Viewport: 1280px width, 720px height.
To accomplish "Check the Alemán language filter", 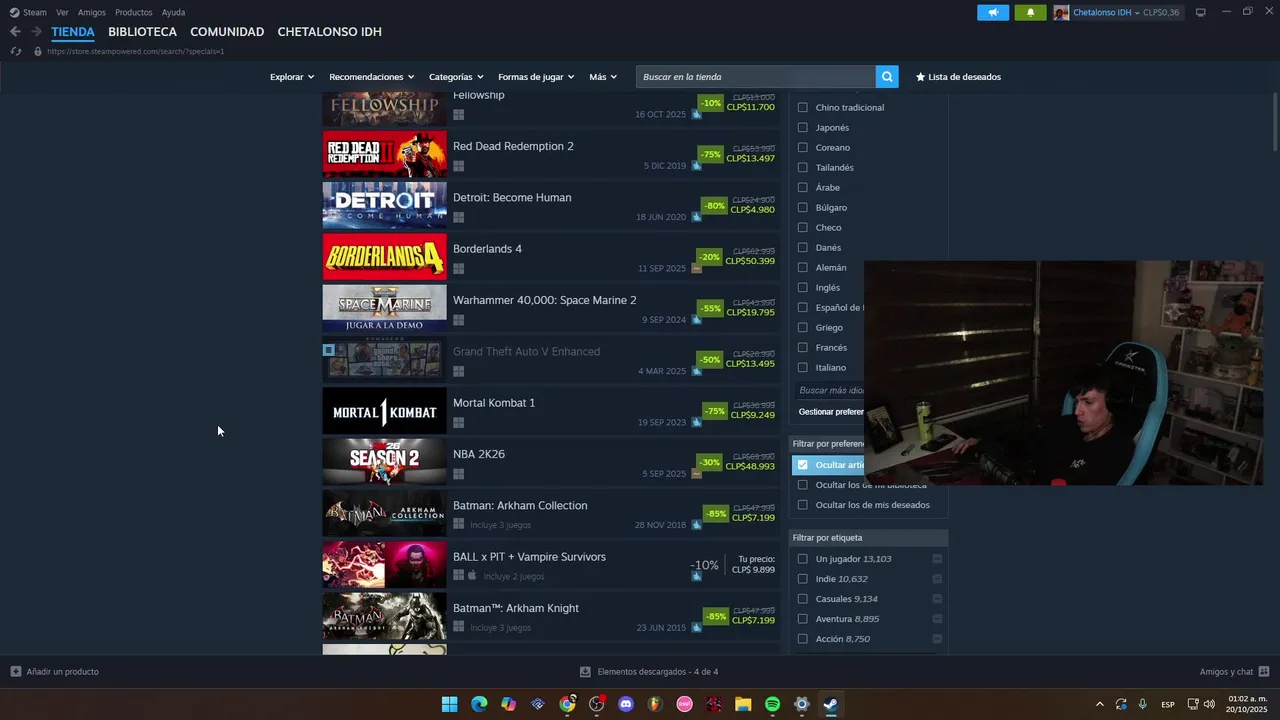I will click(x=802, y=268).
